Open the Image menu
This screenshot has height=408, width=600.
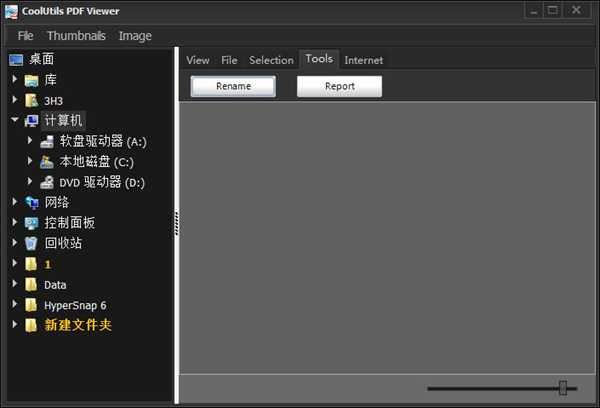(x=135, y=36)
